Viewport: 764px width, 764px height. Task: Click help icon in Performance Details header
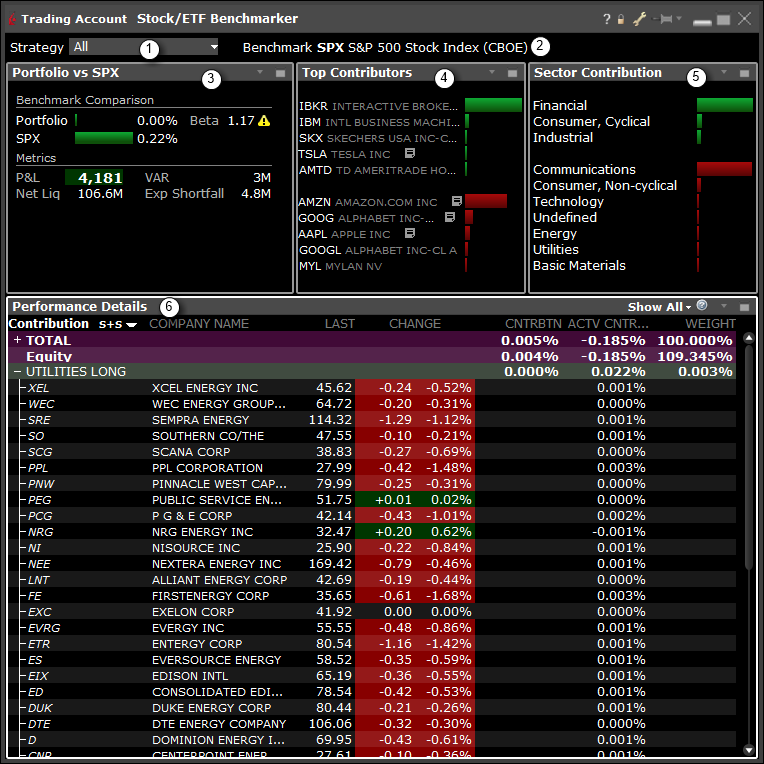tap(701, 306)
